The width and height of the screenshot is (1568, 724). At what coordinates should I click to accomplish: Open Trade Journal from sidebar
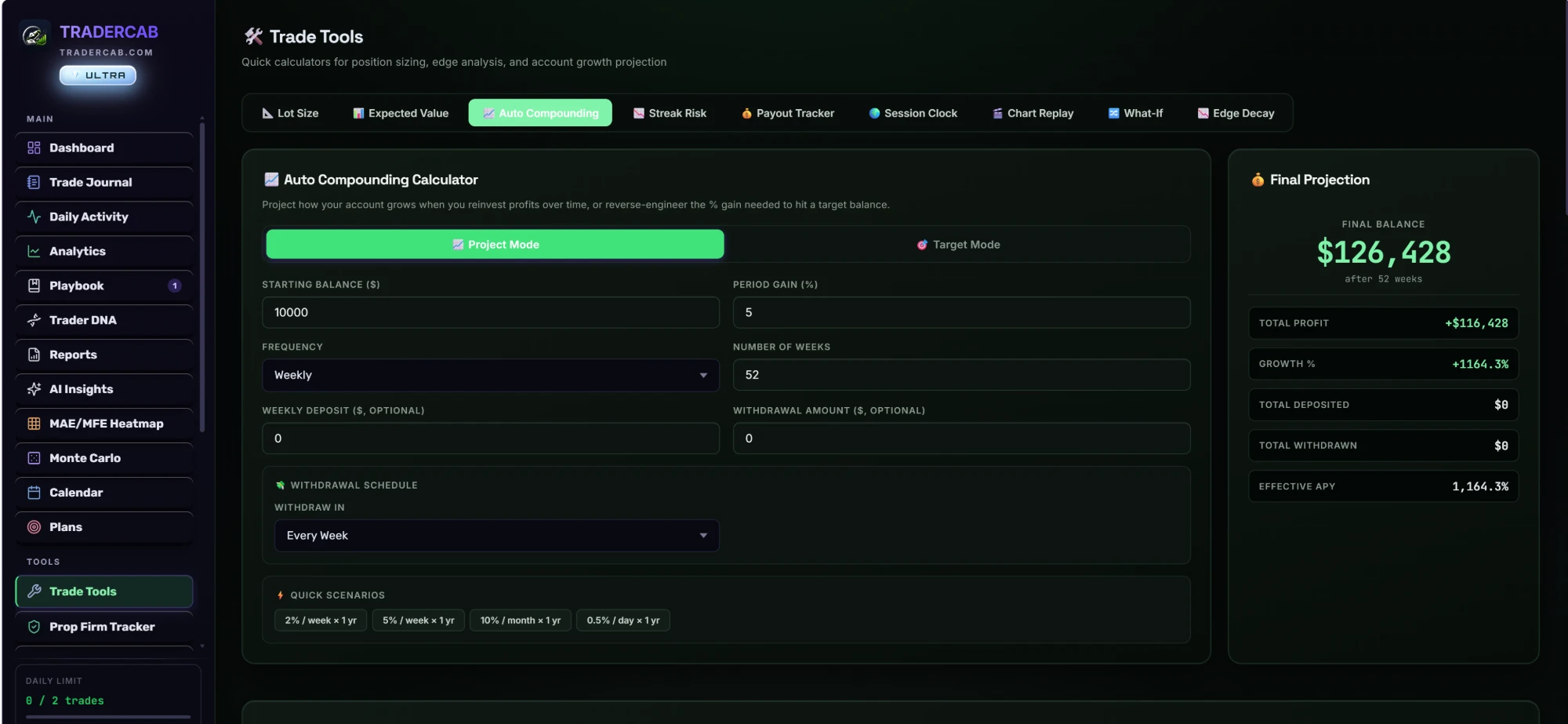pos(104,182)
